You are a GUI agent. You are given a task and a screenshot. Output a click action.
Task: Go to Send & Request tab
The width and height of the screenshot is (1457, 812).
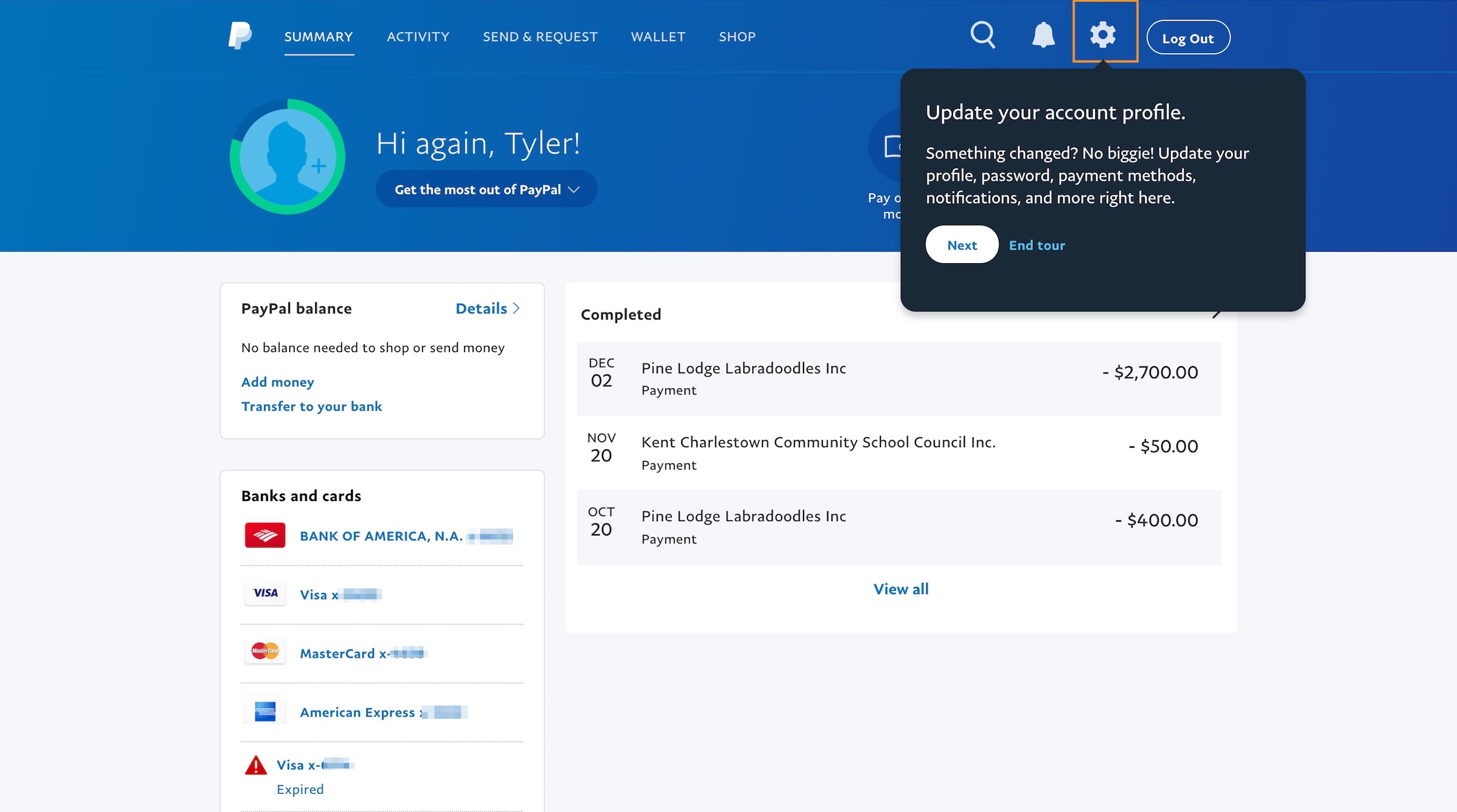(540, 37)
